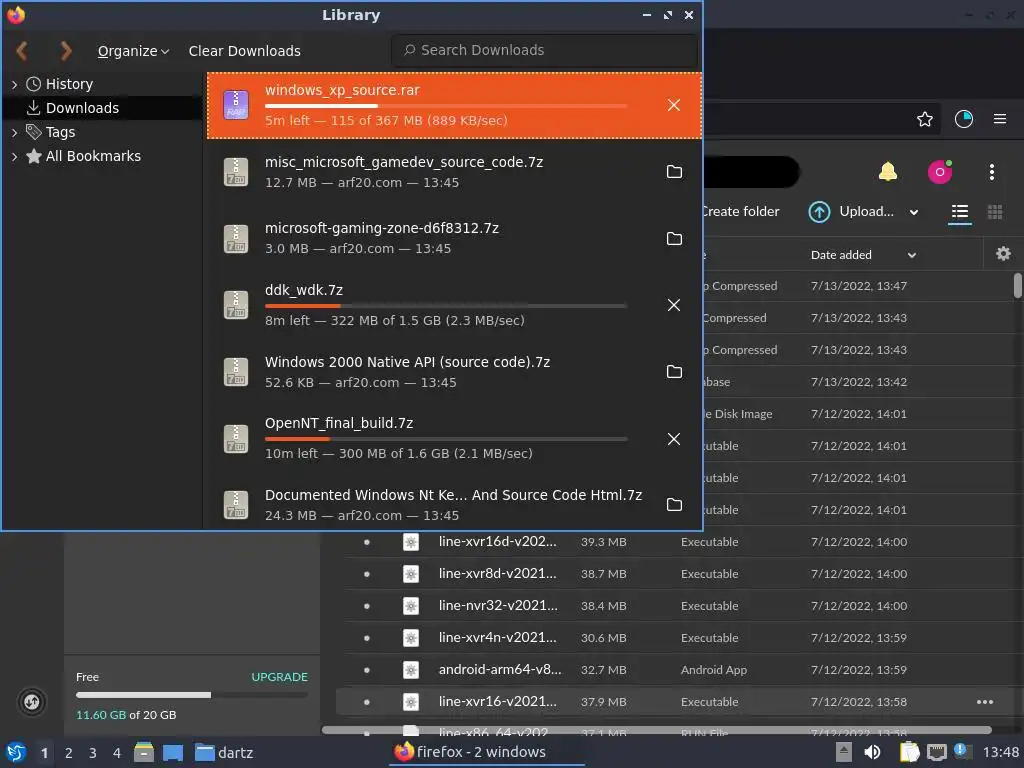The image size is (1024, 768).
Task: Select microsoft-gaming-zone-d6f8312.7z filename
Action: pos(381,228)
